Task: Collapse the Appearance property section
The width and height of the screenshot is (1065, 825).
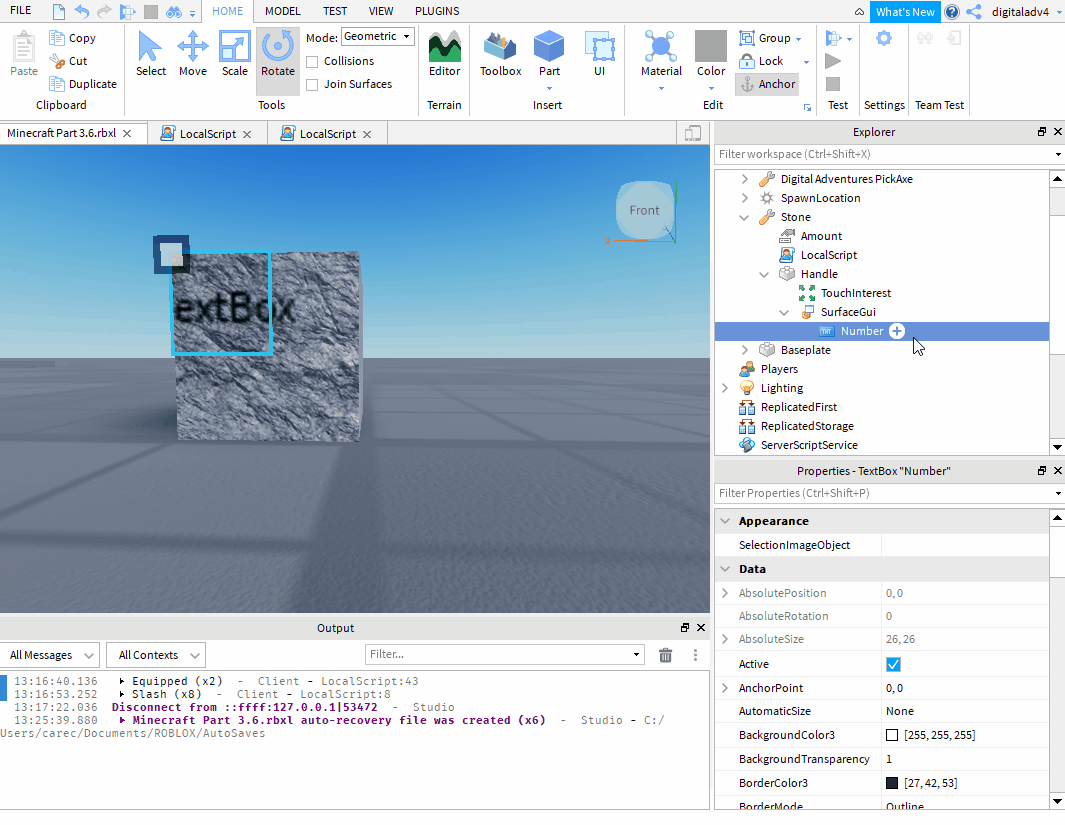Action: (725, 521)
